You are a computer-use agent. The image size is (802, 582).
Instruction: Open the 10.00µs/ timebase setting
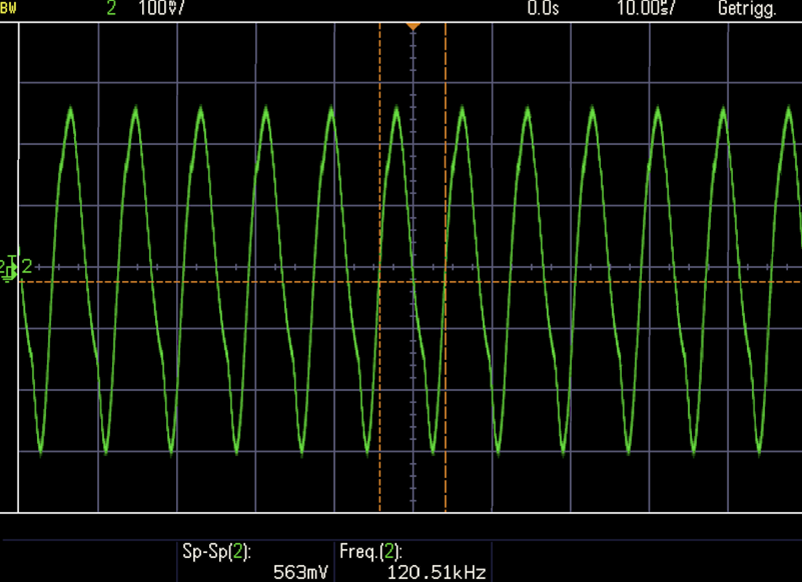pos(648,9)
